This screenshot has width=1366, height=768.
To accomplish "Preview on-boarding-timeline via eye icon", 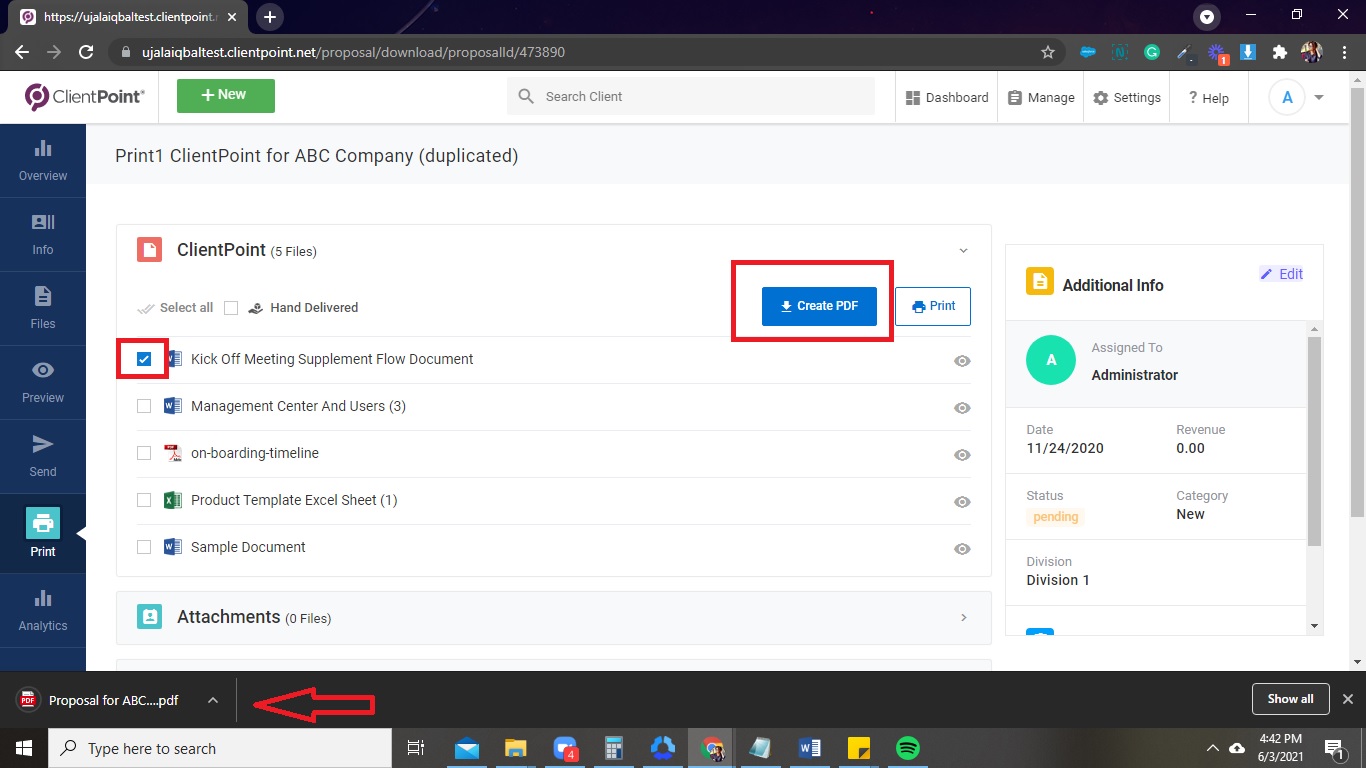I will point(962,455).
